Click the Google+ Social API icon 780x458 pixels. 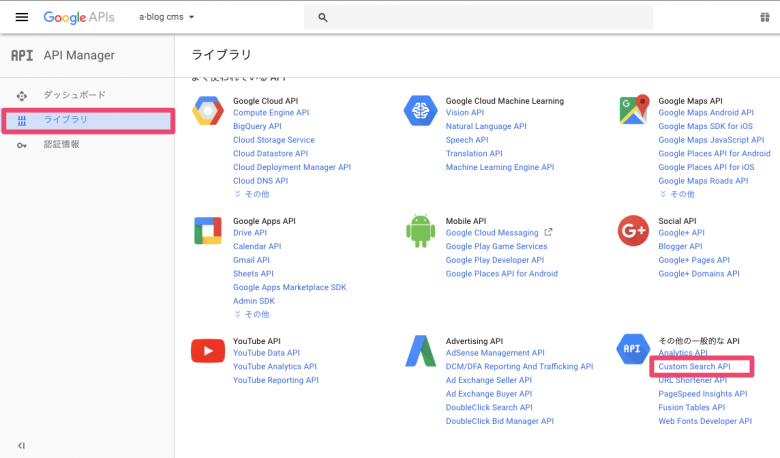[x=633, y=230]
